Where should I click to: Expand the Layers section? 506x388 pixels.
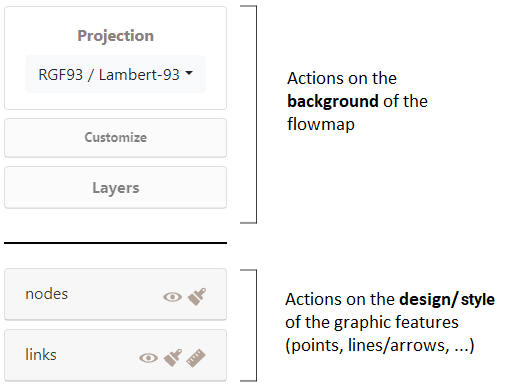tap(115, 188)
